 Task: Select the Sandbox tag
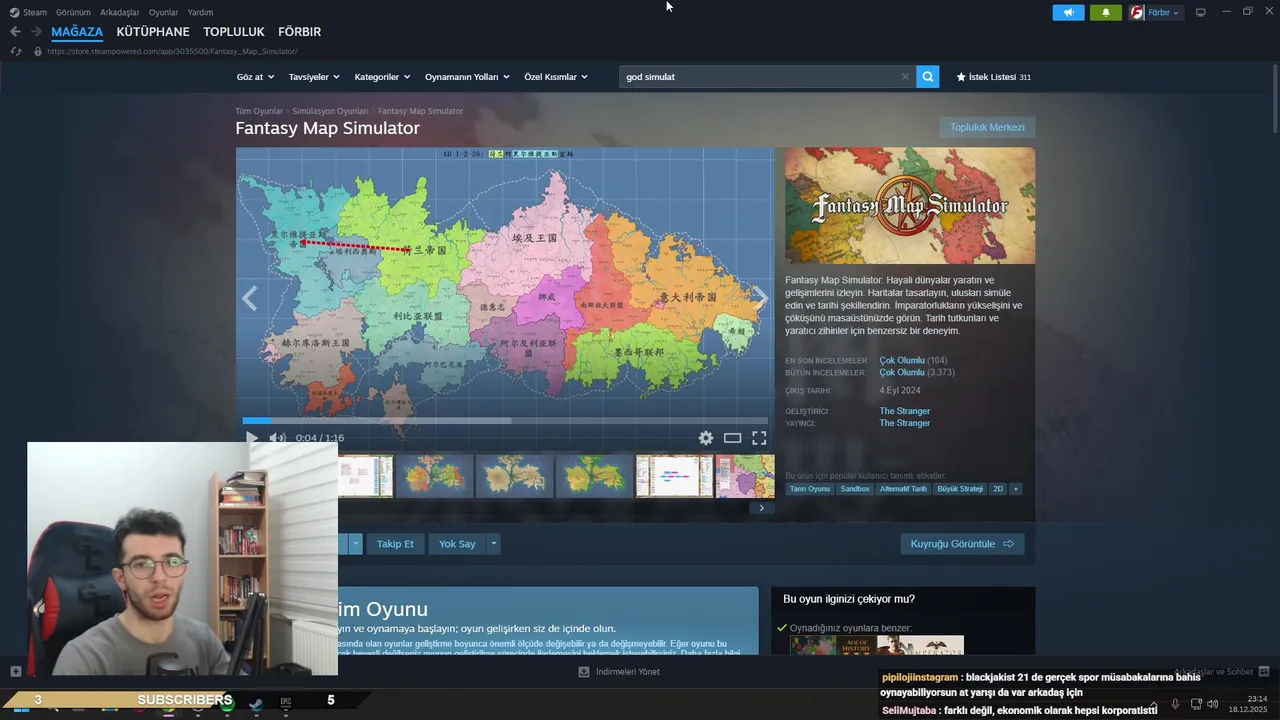[x=855, y=489]
